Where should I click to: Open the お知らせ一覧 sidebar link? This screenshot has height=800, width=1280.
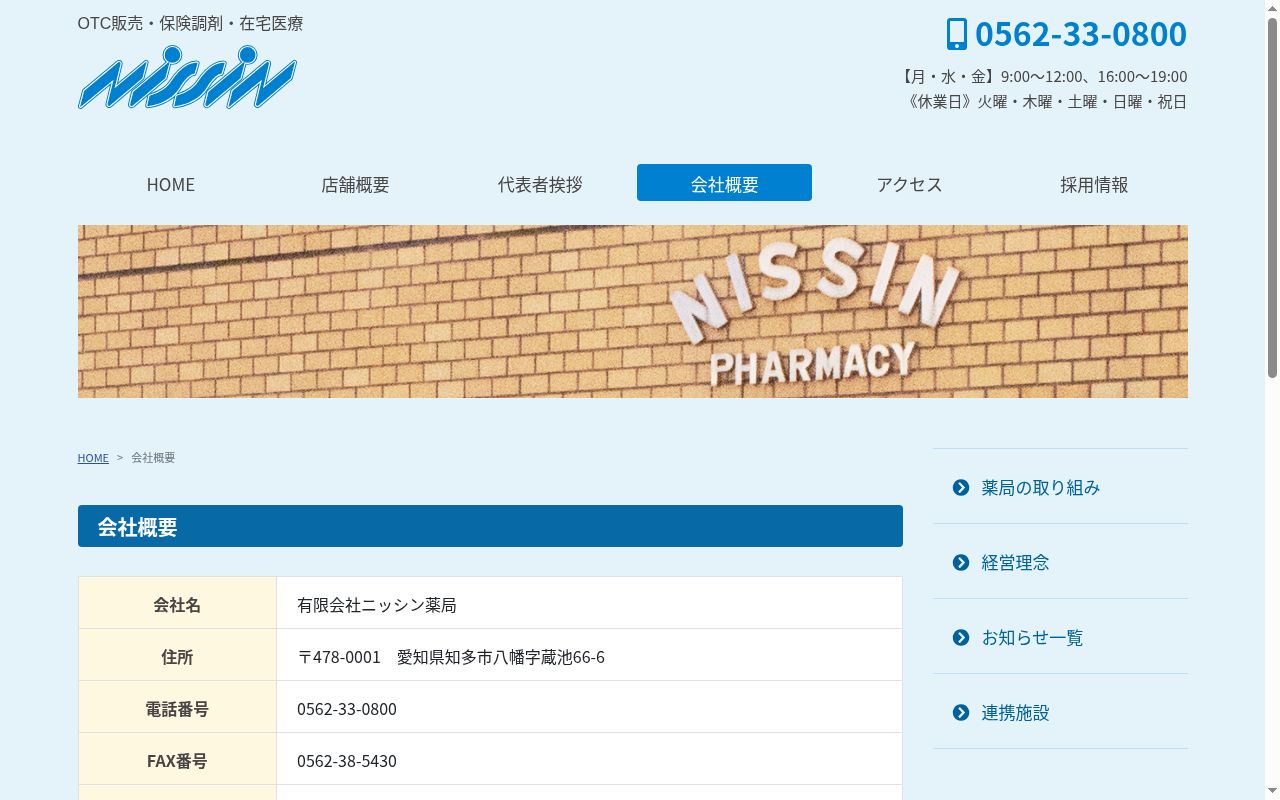tap(1060, 637)
